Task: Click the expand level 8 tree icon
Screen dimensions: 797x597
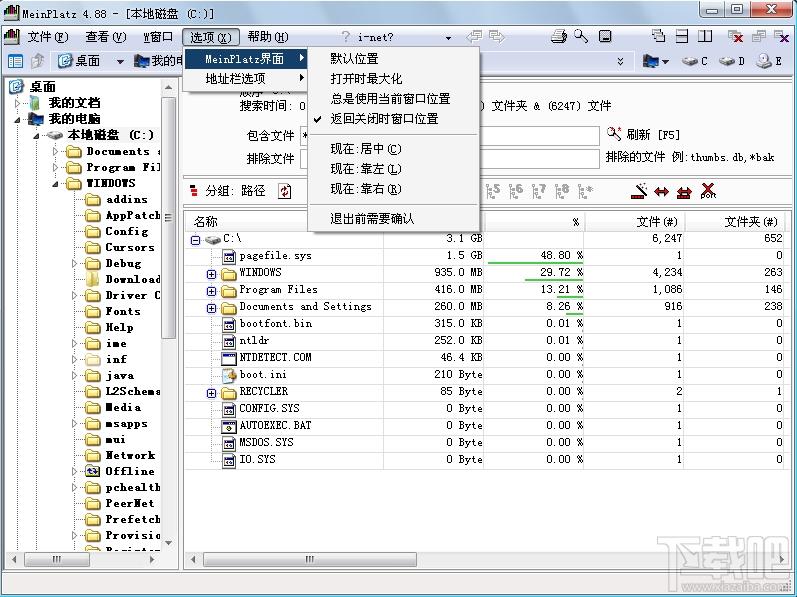Action: tap(562, 191)
